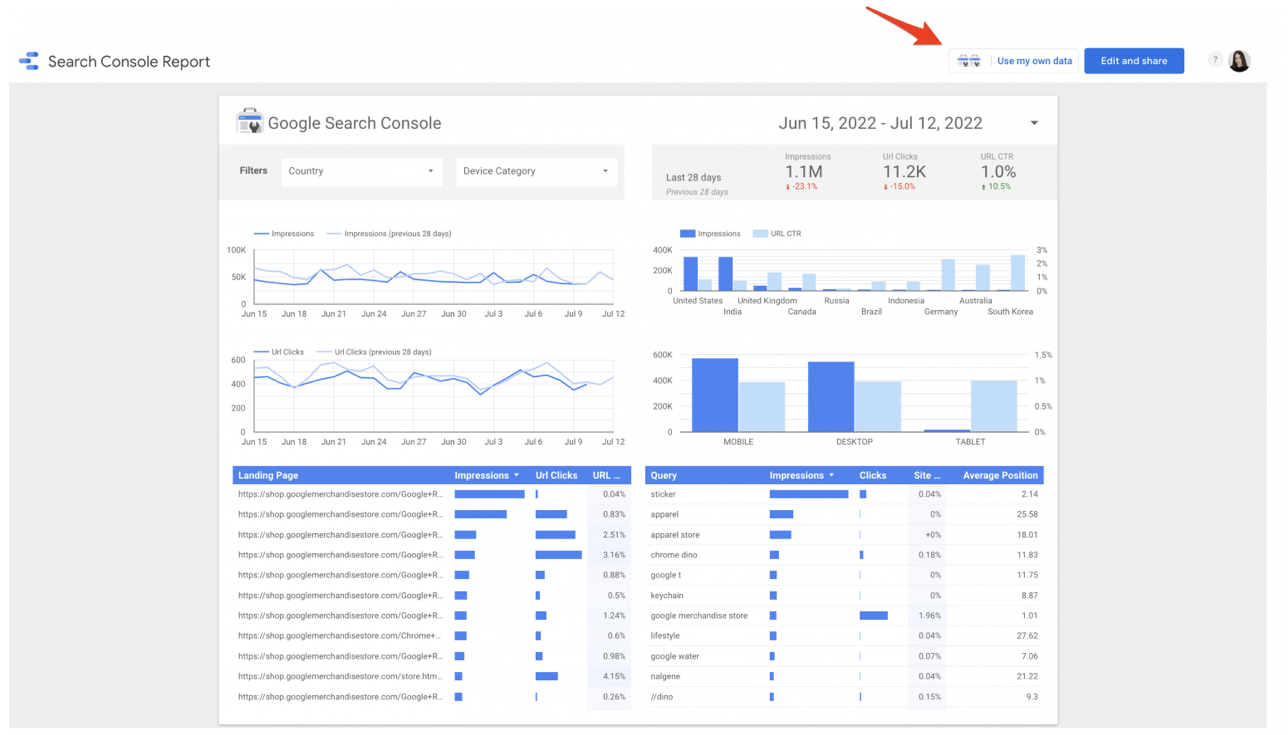Viewport: 1288px width, 735px height.
Task: Click sort arrow on Query Impressions column
Action: [x=831, y=476]
